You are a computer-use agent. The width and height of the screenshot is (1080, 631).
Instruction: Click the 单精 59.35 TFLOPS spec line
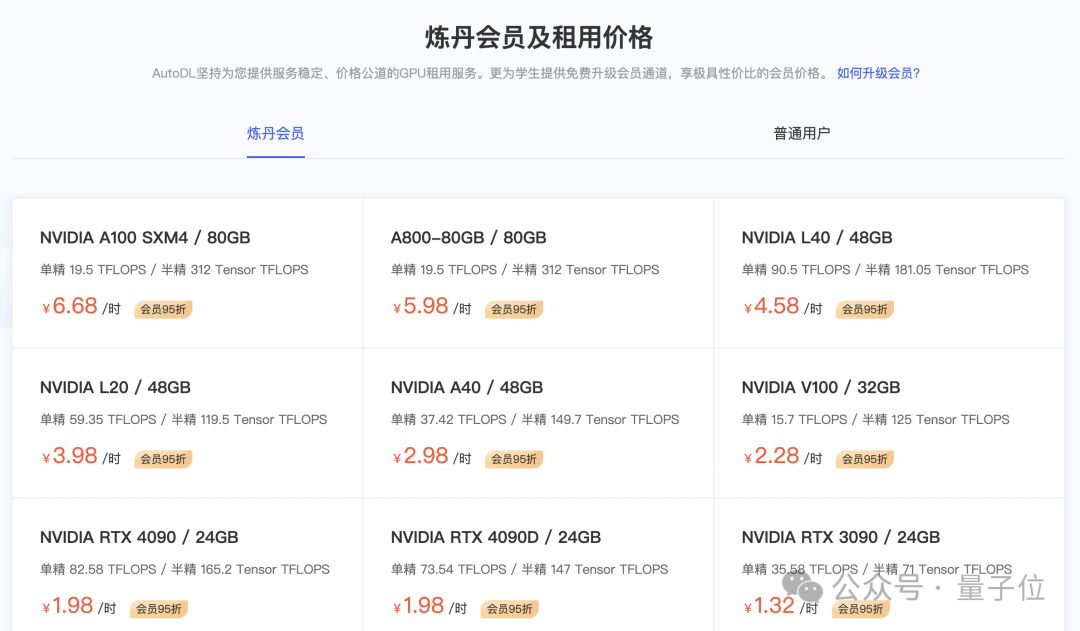(183, 420)
